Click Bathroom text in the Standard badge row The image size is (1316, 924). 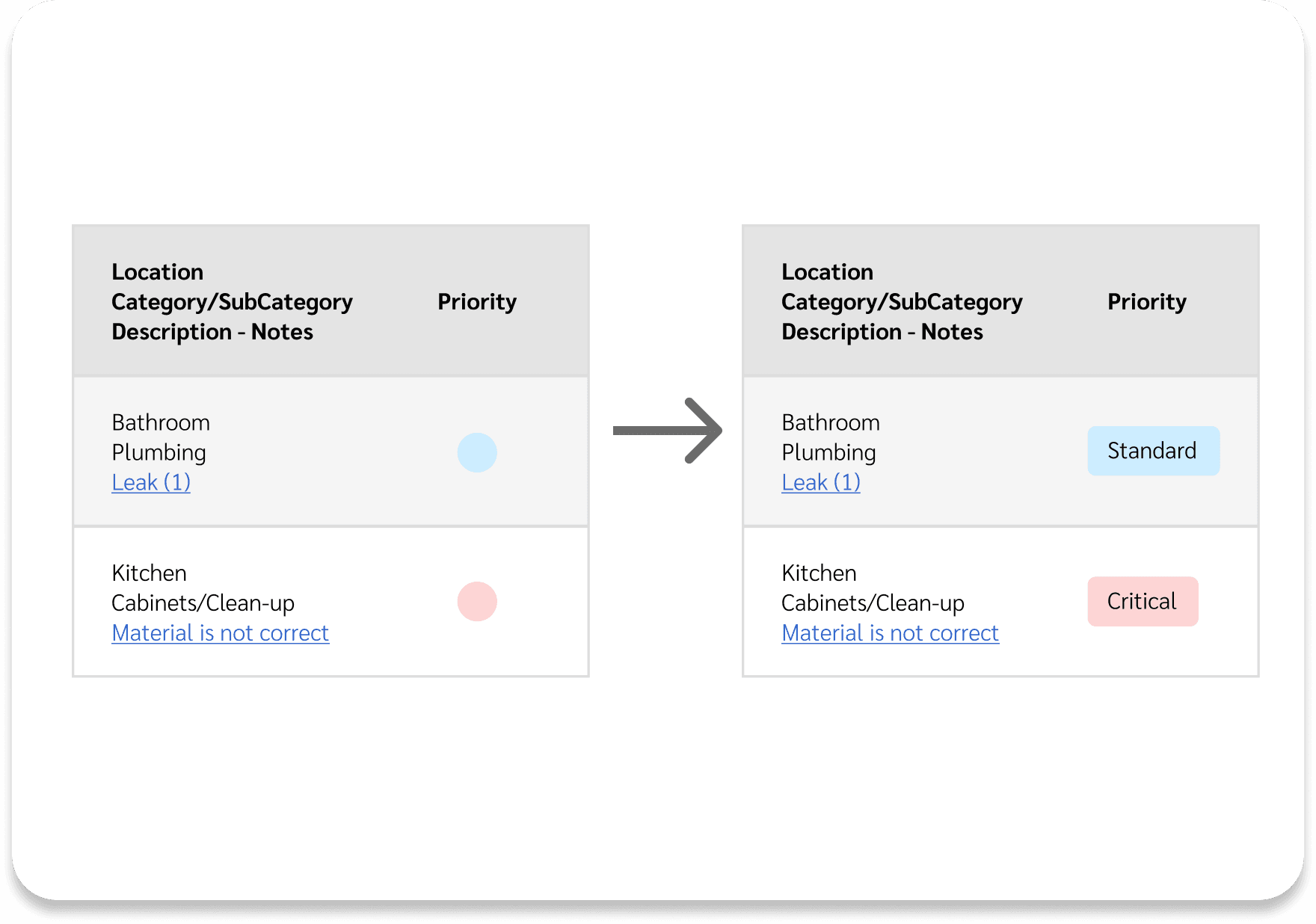(831, 422)
